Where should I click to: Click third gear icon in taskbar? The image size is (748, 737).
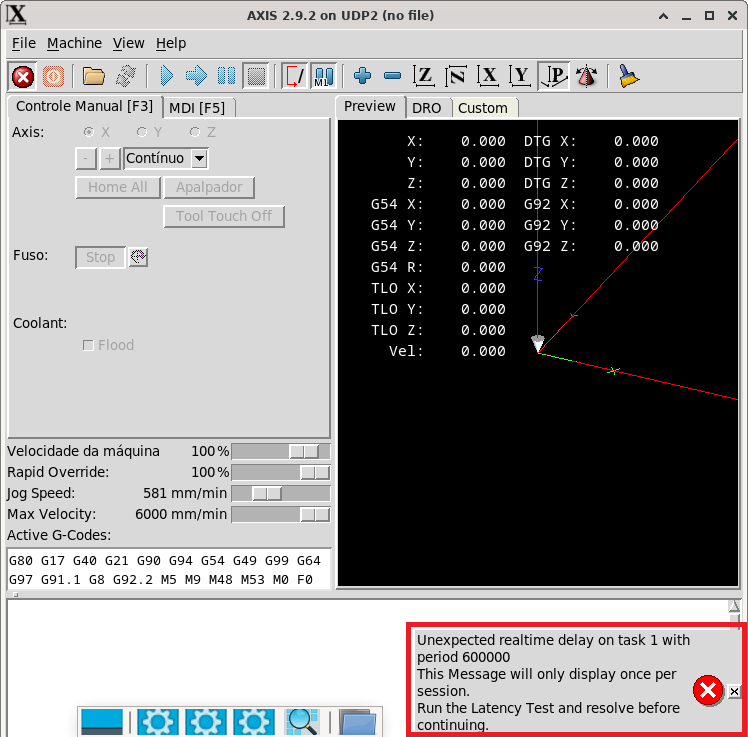click(254, 722)
